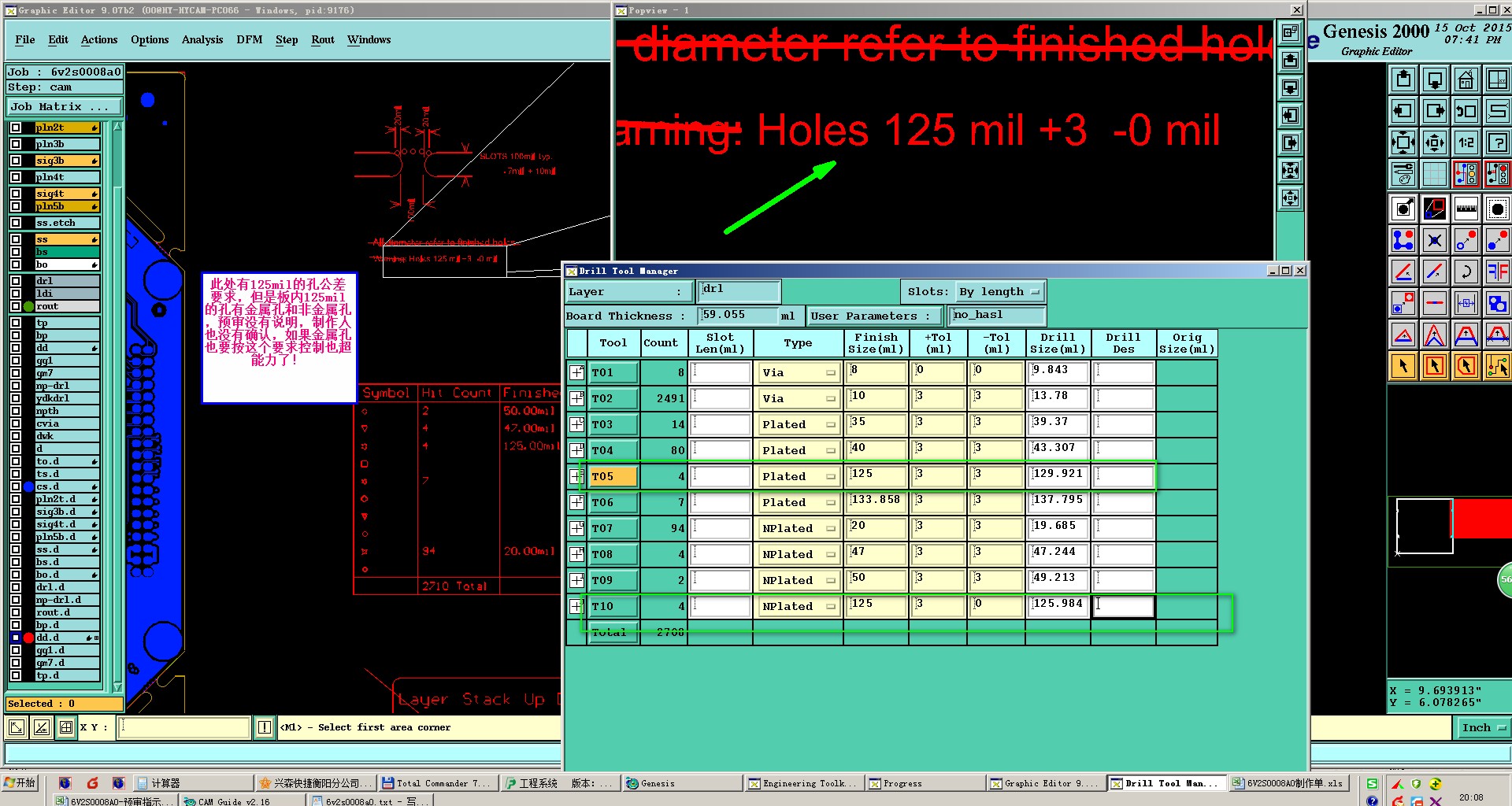Viewport: 1512px width, 806px height.
Task: Open Type dropdown for tool T01
Action: point(798,372)
